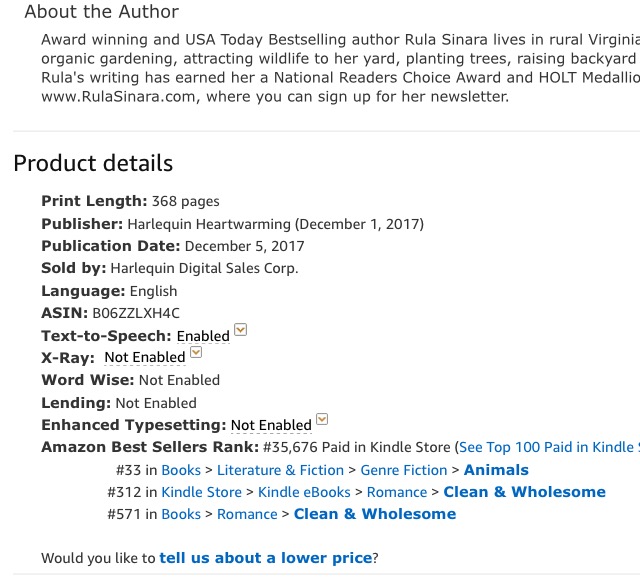
Task: Open the Text-to-Speech info popover arrow
Action: pyautogui.click(x=240, y=331)
